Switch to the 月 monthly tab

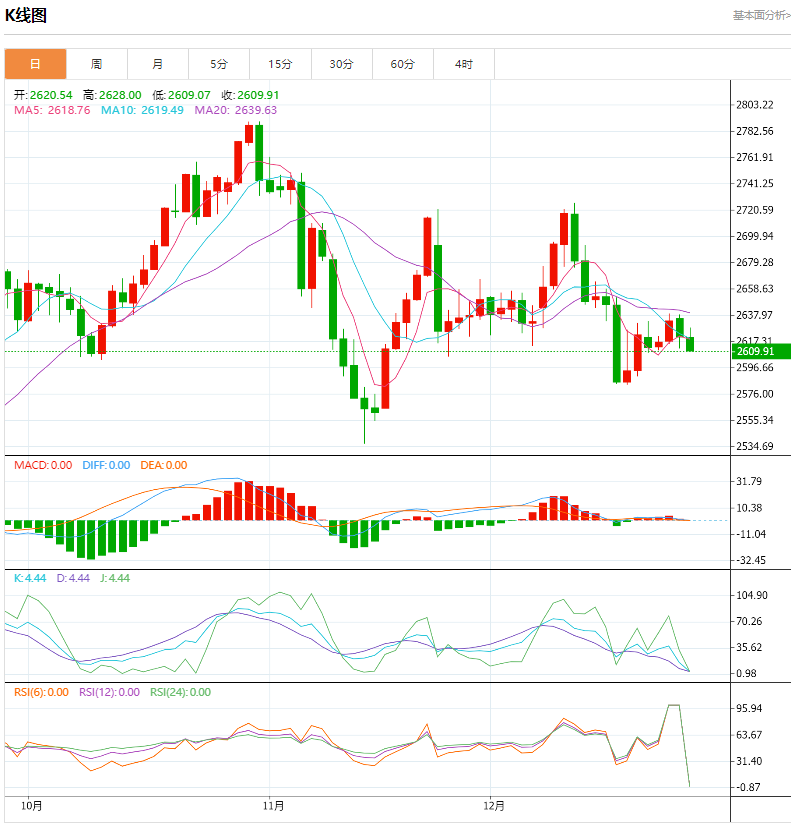point(158,64)
